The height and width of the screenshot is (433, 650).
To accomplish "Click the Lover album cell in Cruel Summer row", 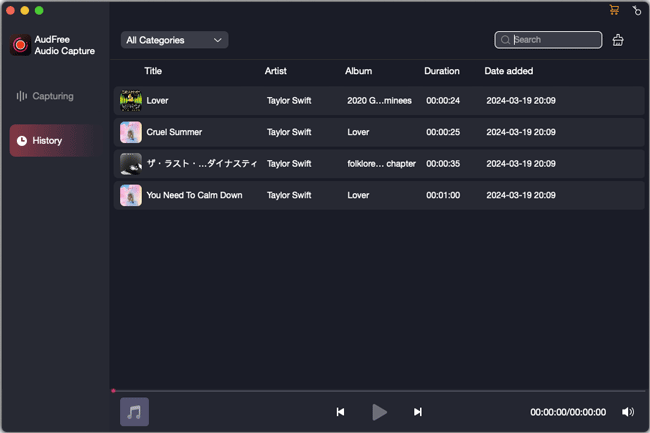I will coord(358,132).
